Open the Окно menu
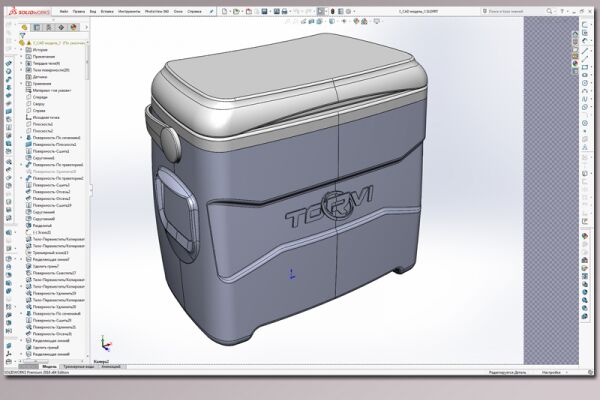 [178, 11]
